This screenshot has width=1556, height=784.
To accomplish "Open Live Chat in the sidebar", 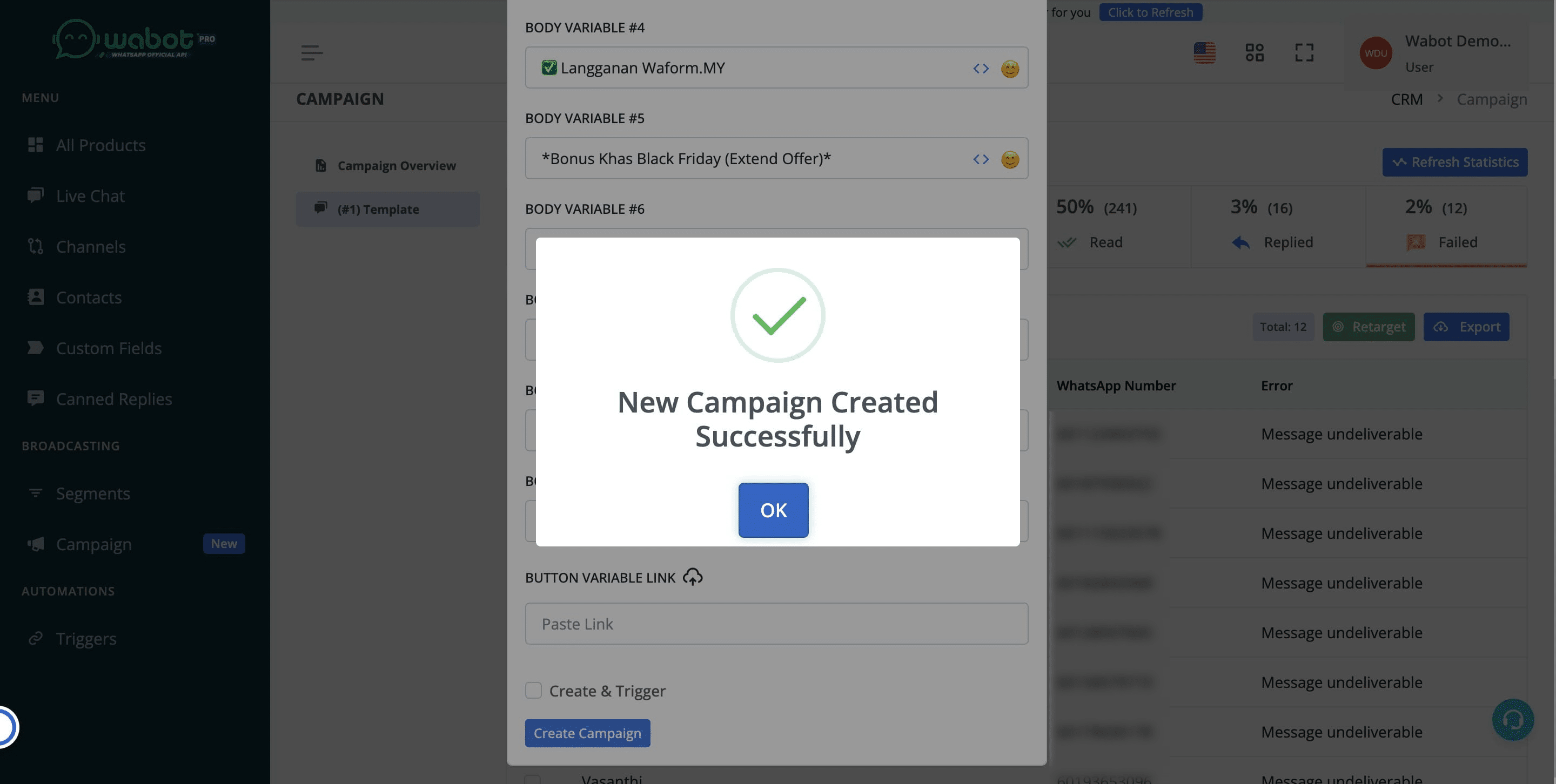I will coord(90,195).
